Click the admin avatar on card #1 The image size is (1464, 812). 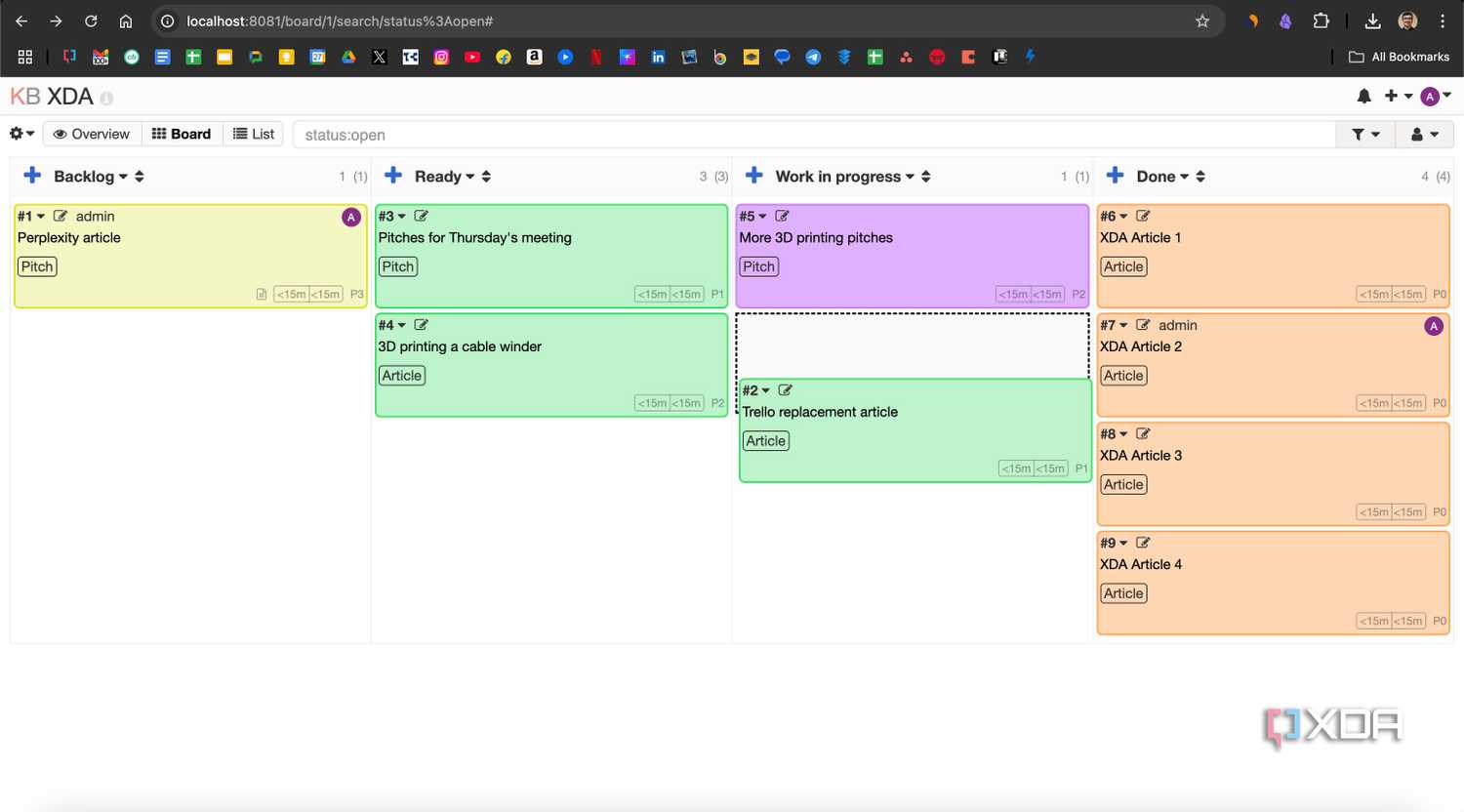(351, 217)
